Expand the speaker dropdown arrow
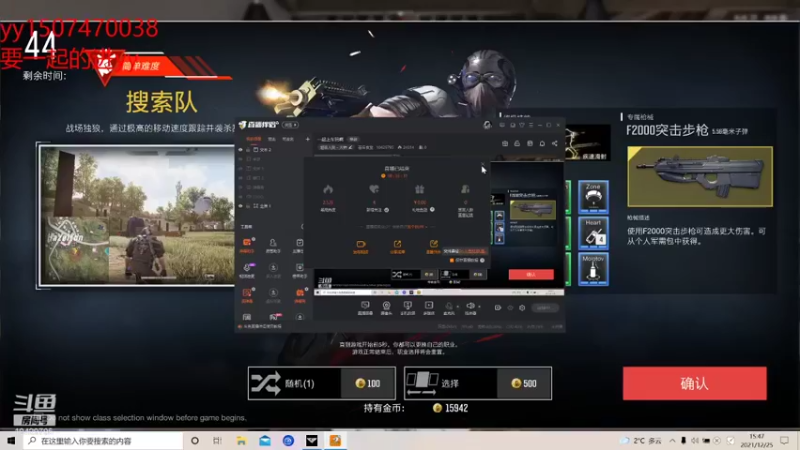Viewport: 800px width, 450px height. tap(479, 307)
